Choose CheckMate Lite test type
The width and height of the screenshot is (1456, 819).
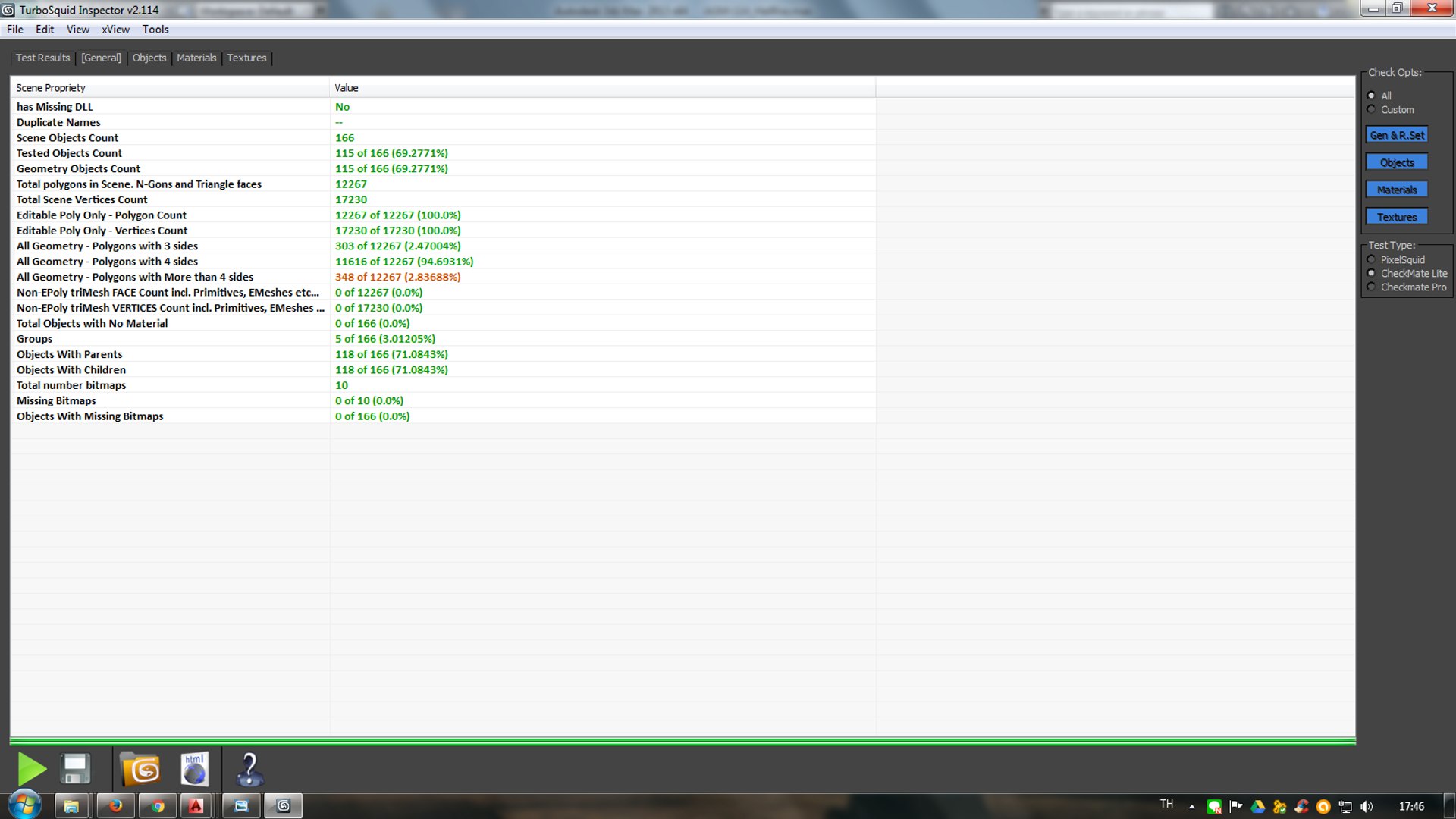pyautogui.click(x=1371, y=273)
